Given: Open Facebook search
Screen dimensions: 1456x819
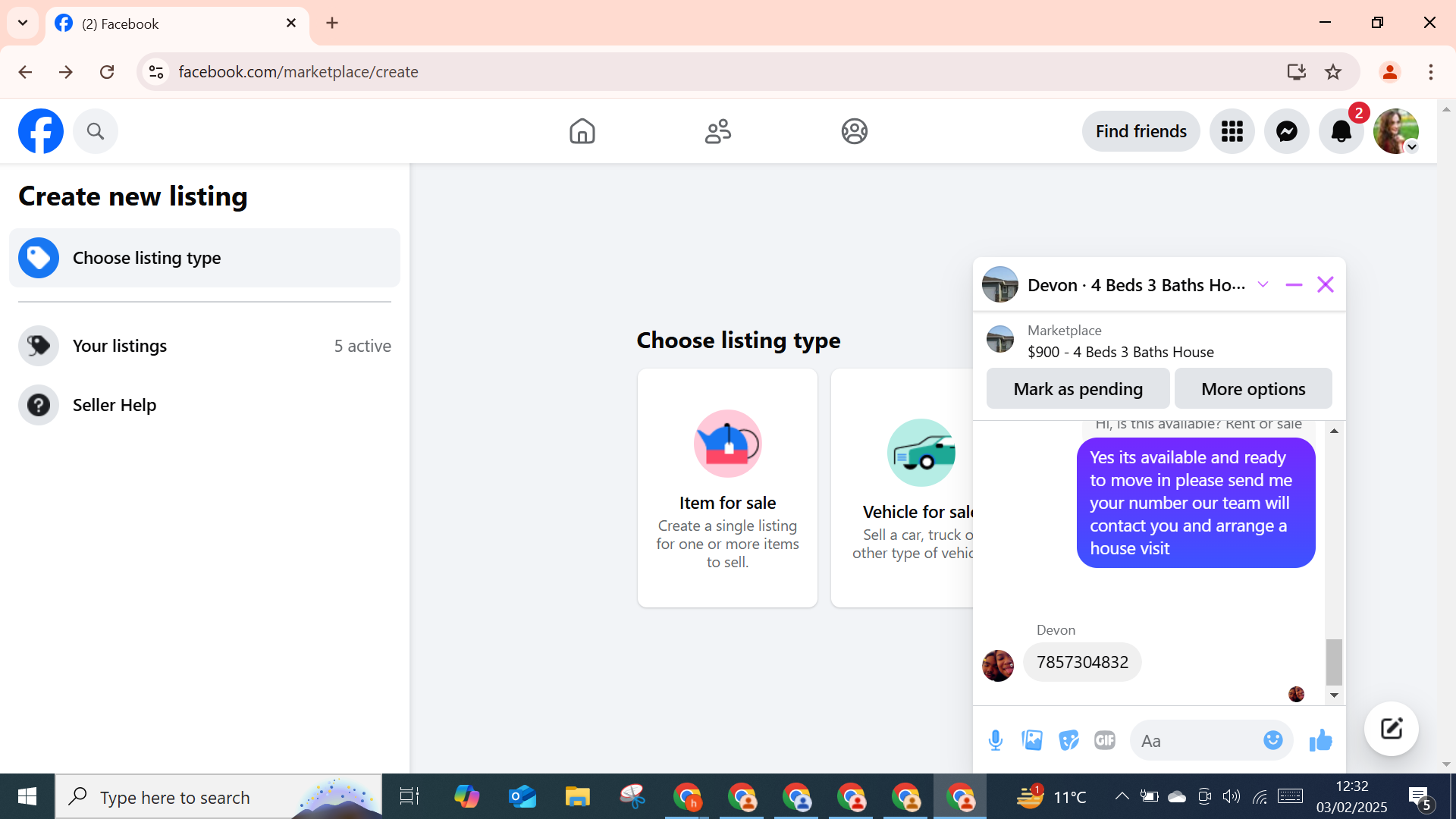Looking at the screenshot, I should (x=96, y=131).
